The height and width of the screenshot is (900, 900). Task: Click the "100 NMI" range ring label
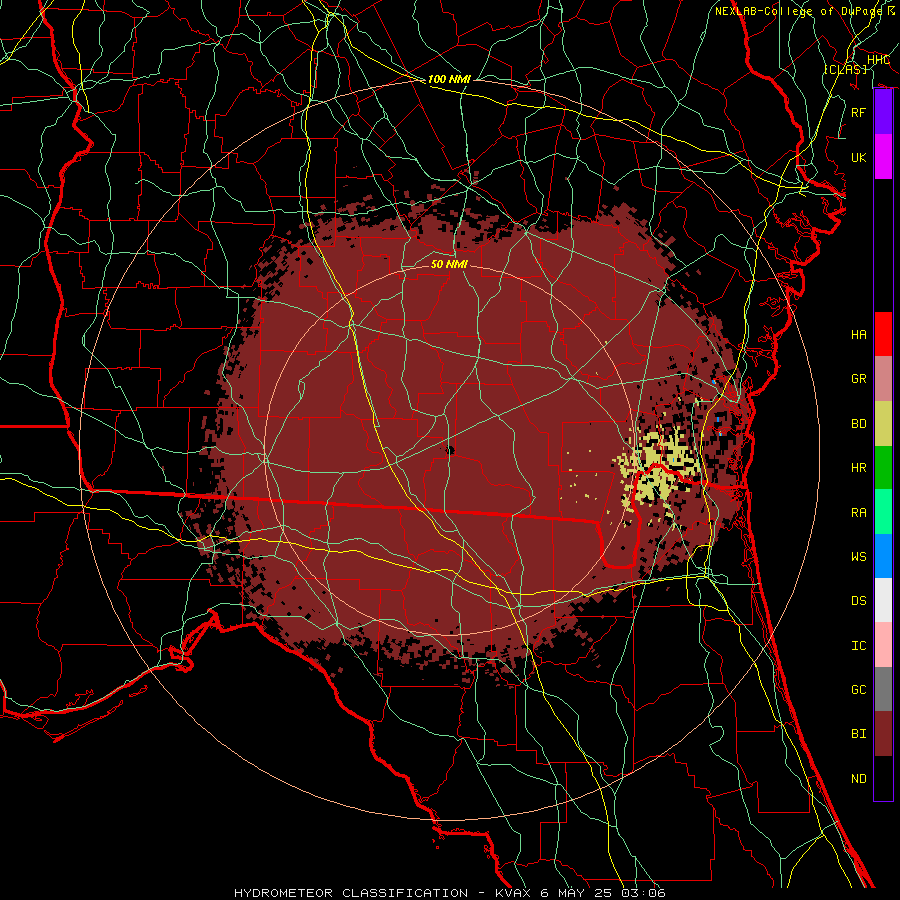pos(449,79)
